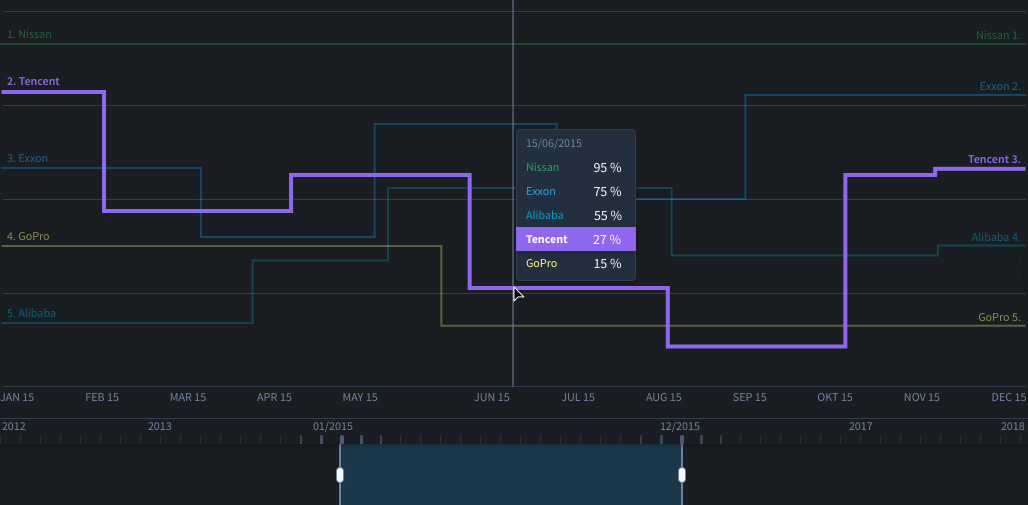
Task: Select the 2013 marker on the timeline
Action: click(159, 427)
